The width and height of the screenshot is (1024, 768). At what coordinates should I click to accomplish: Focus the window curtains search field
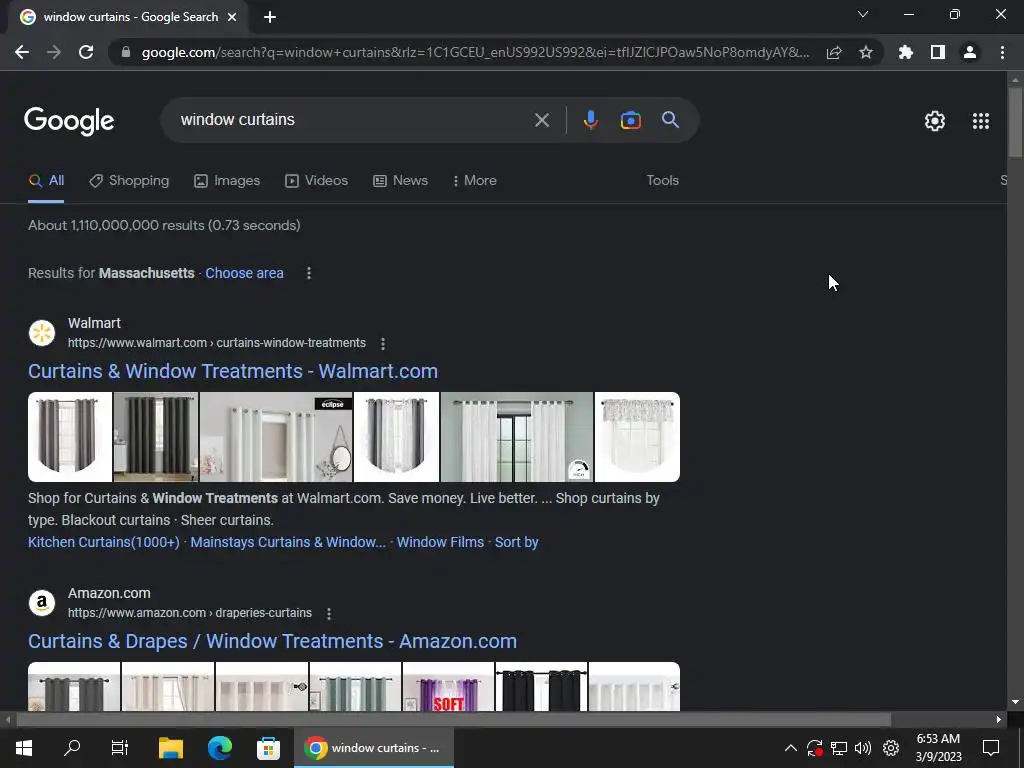pyautogui.click(x=353, y=120)
